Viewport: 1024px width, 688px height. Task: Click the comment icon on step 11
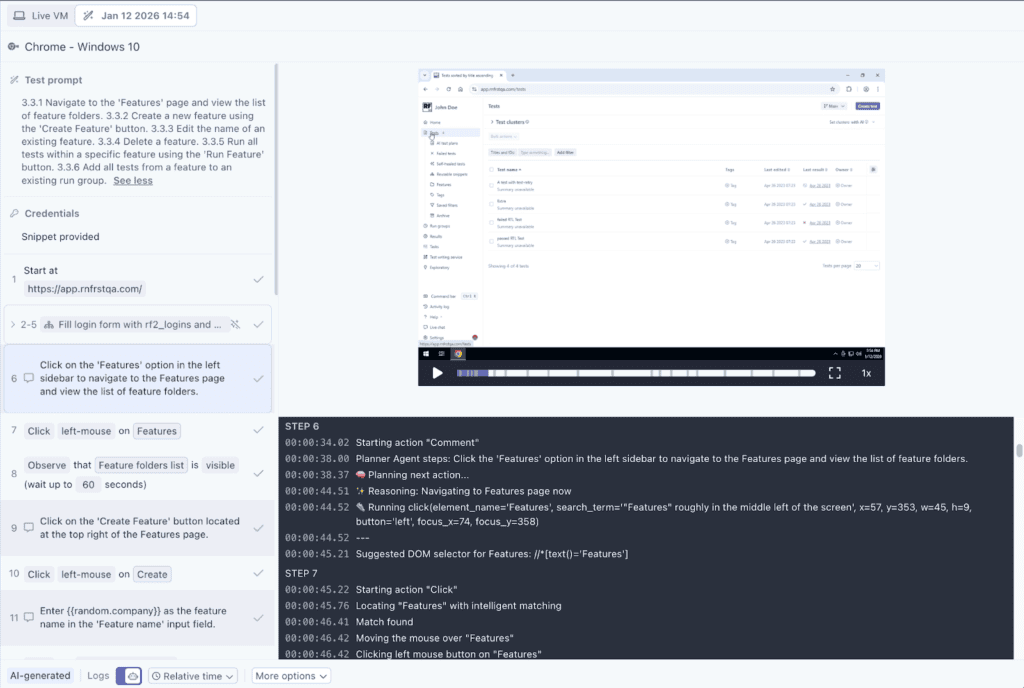[29, 617]
